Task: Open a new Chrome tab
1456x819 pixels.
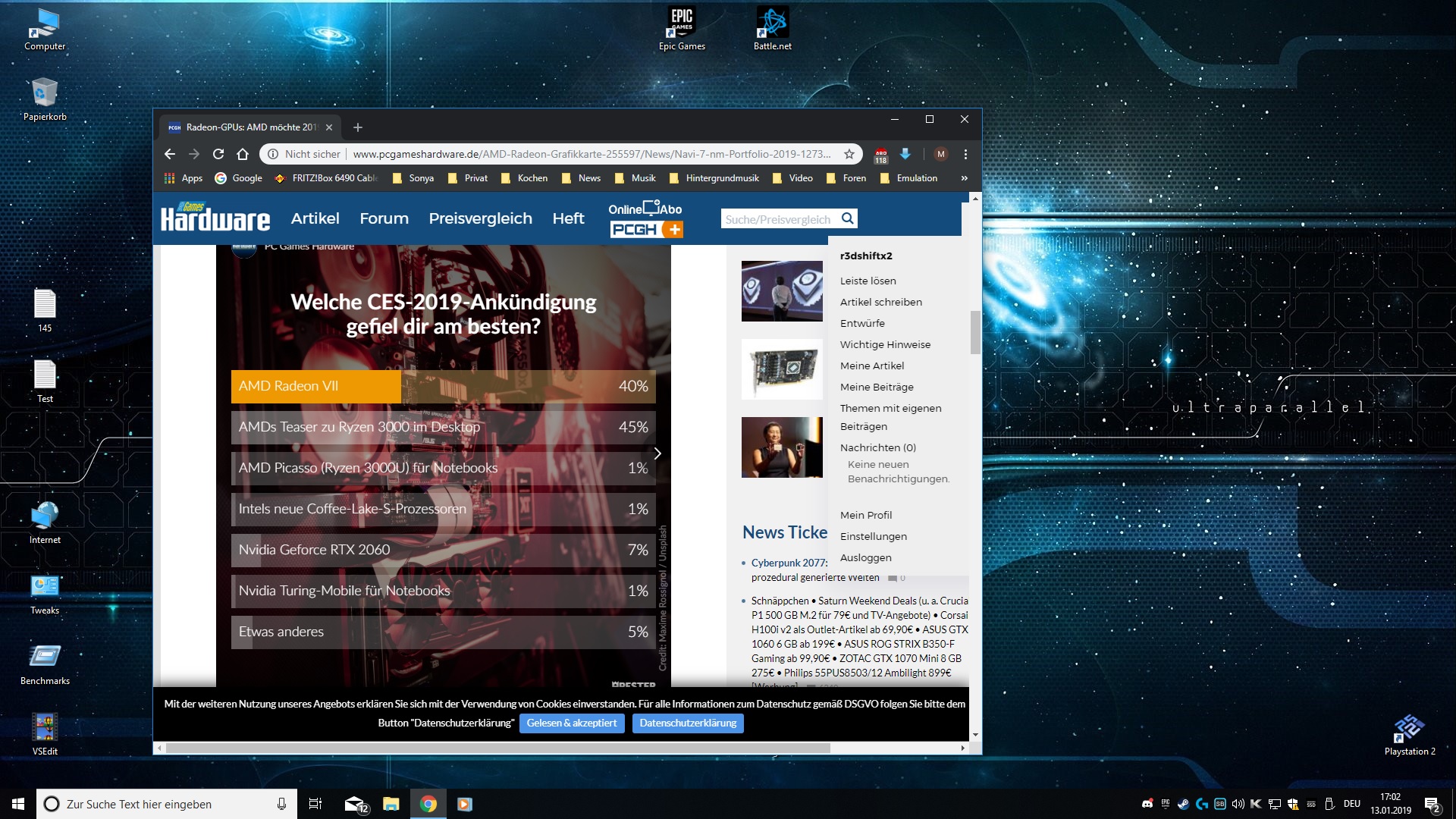Action: pyautogui.click(x=358, y=127)
